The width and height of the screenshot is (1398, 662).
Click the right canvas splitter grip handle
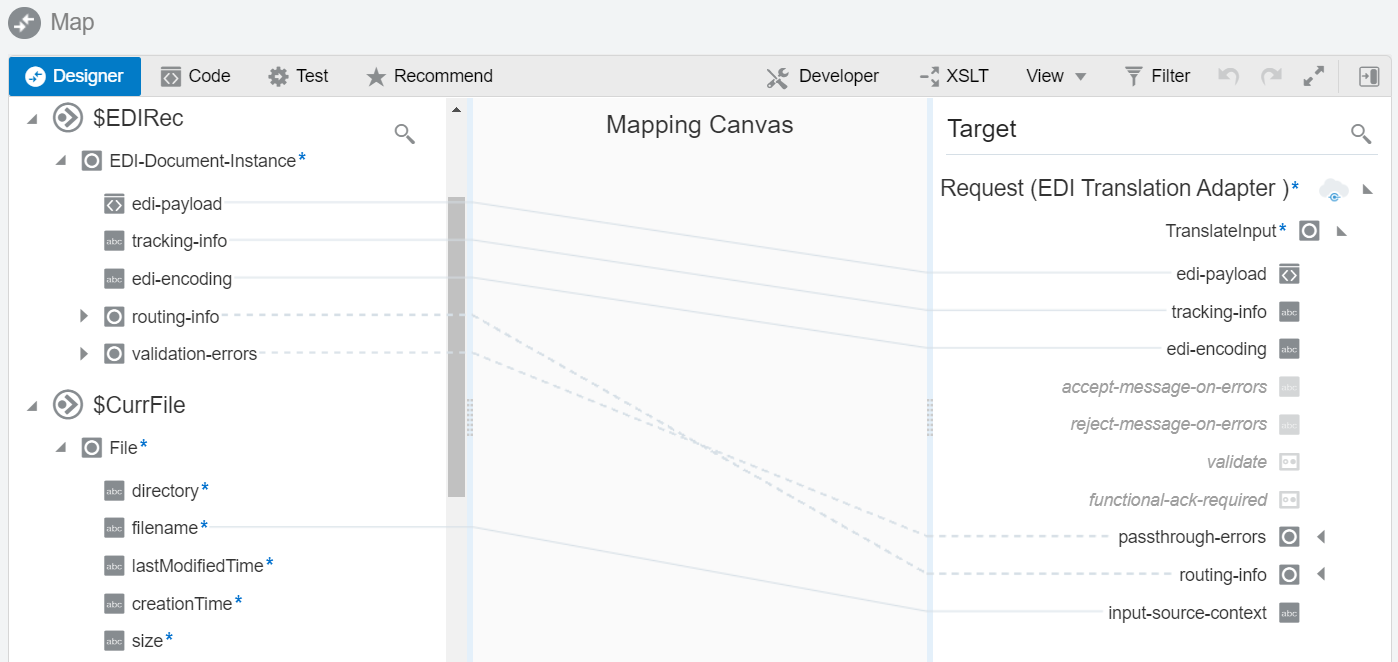point(930,417)
